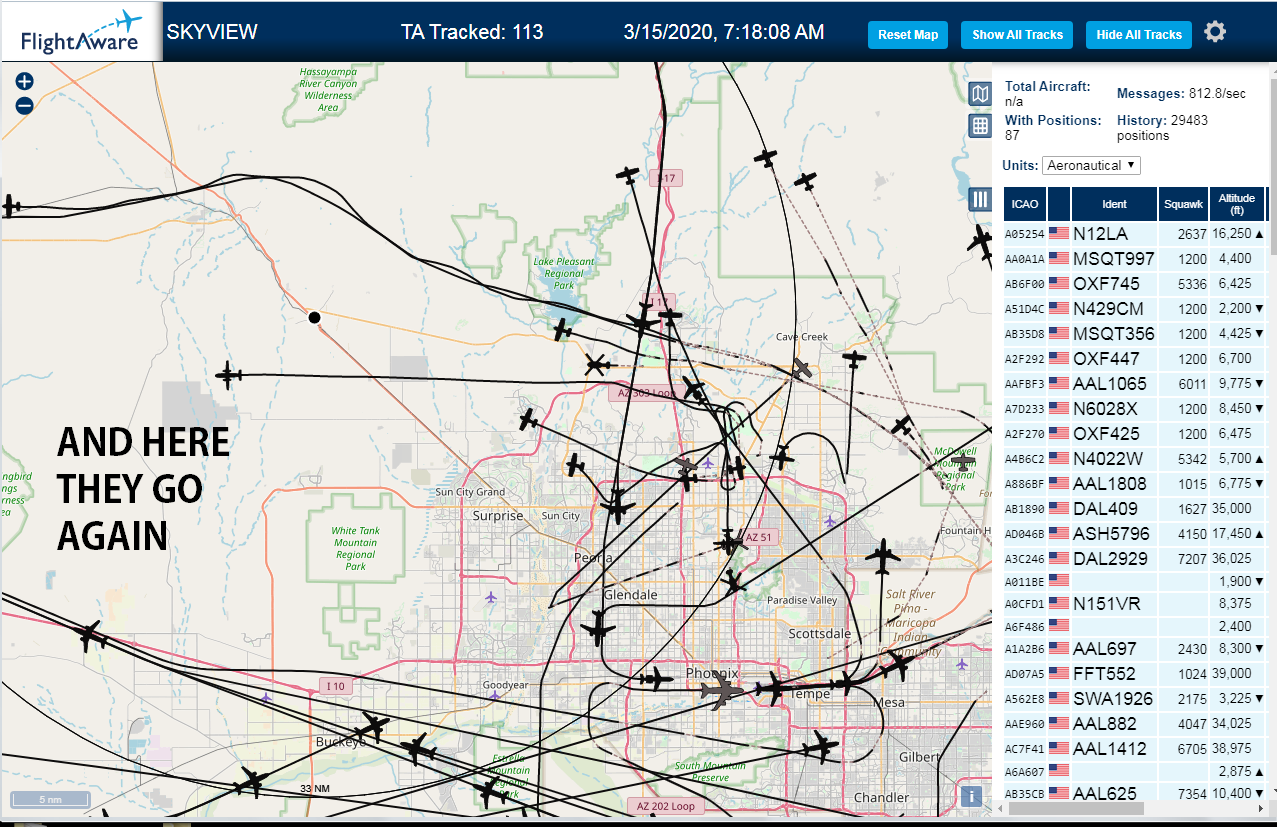Click the SKYVIEW title text
This screenshot has width=1277, height=827.
pyautogui.click(x=212, y=32)
